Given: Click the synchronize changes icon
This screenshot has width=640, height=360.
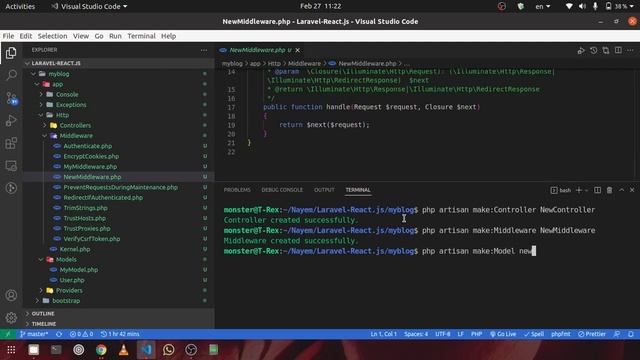Looking at the screenshot, I should 59,334.
